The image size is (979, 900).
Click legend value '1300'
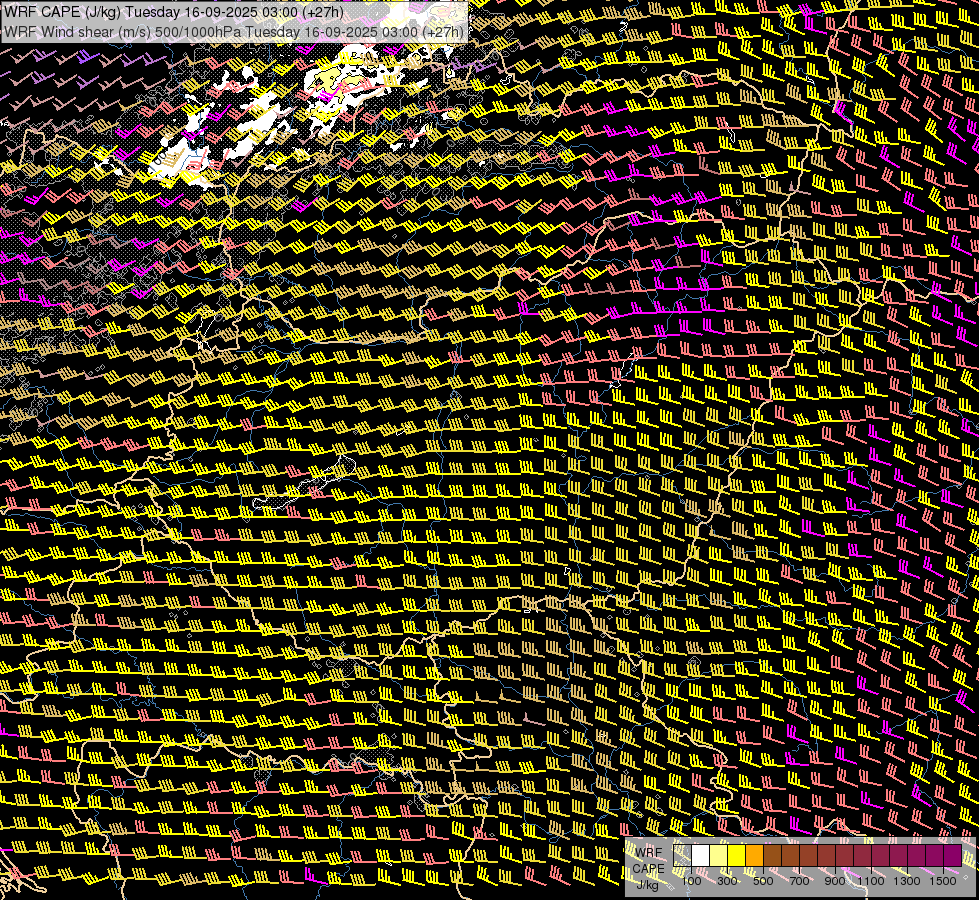tap(907, 881)
